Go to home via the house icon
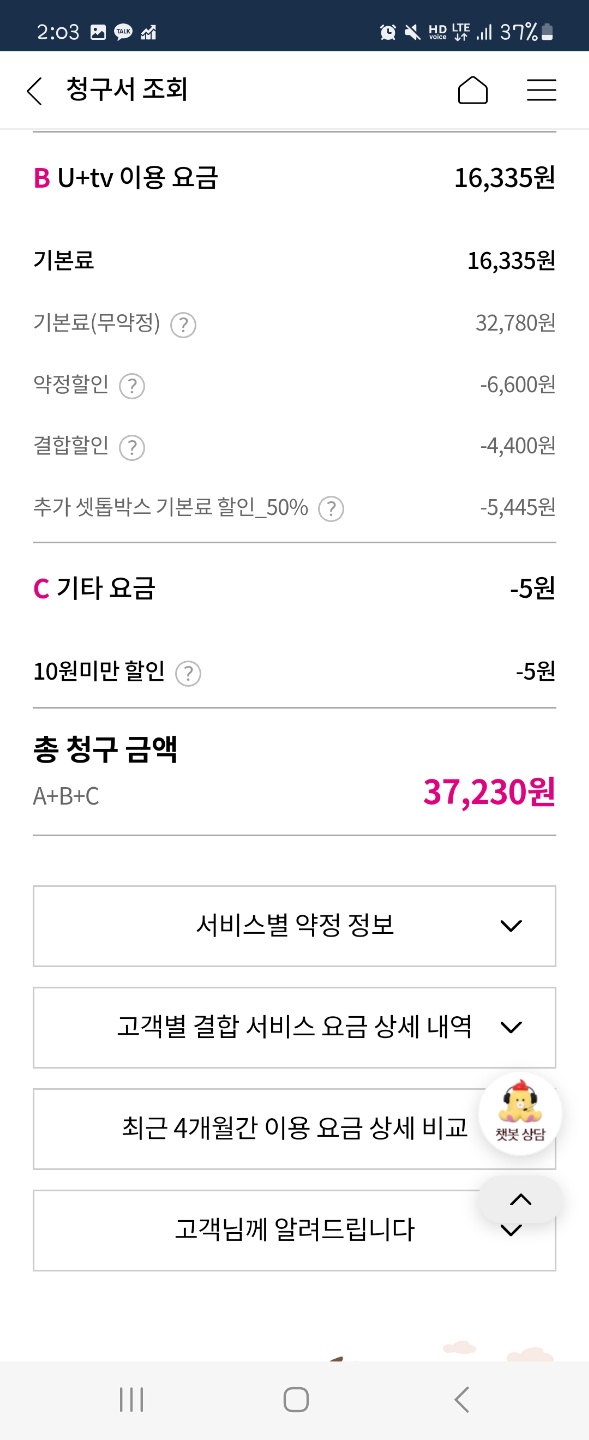 (x=473, y=90)
